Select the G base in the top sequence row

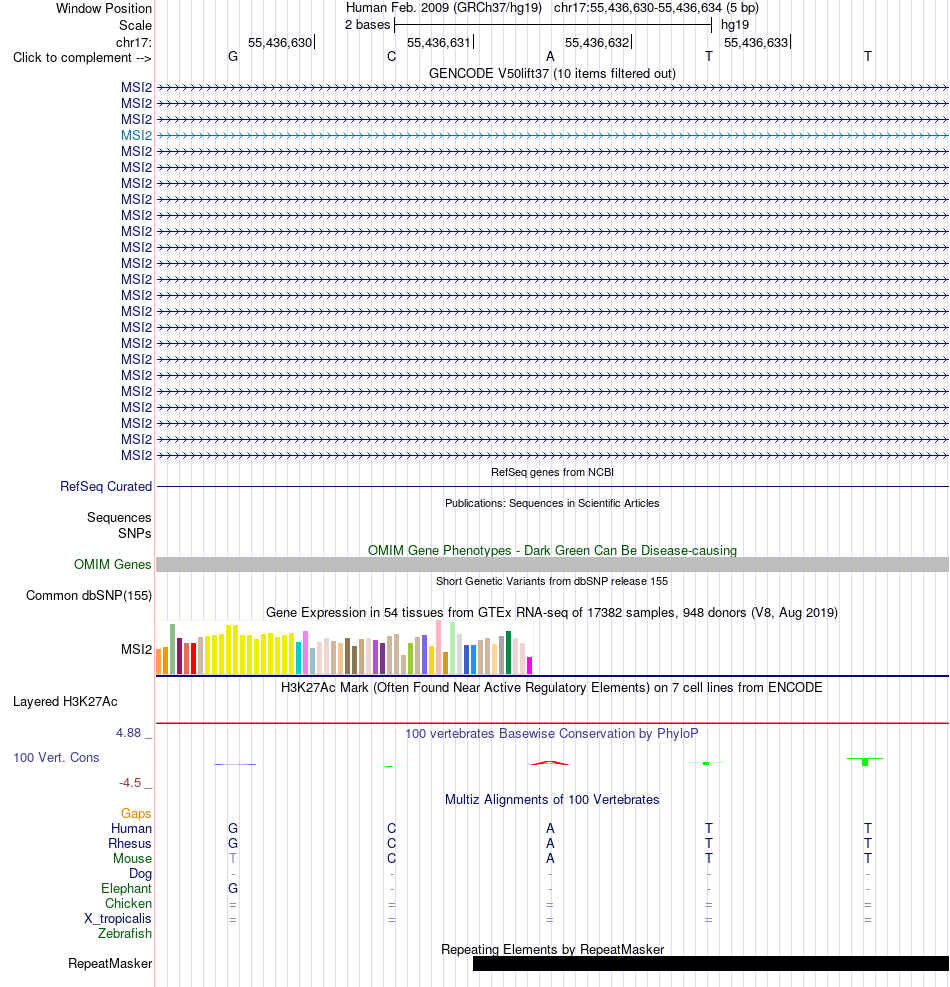233,57
